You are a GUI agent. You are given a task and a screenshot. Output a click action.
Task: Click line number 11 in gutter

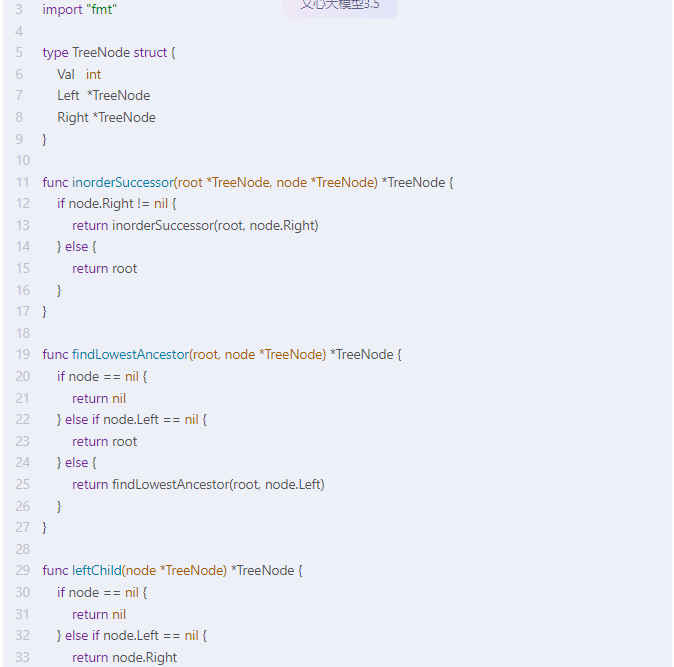coord(22,182)
